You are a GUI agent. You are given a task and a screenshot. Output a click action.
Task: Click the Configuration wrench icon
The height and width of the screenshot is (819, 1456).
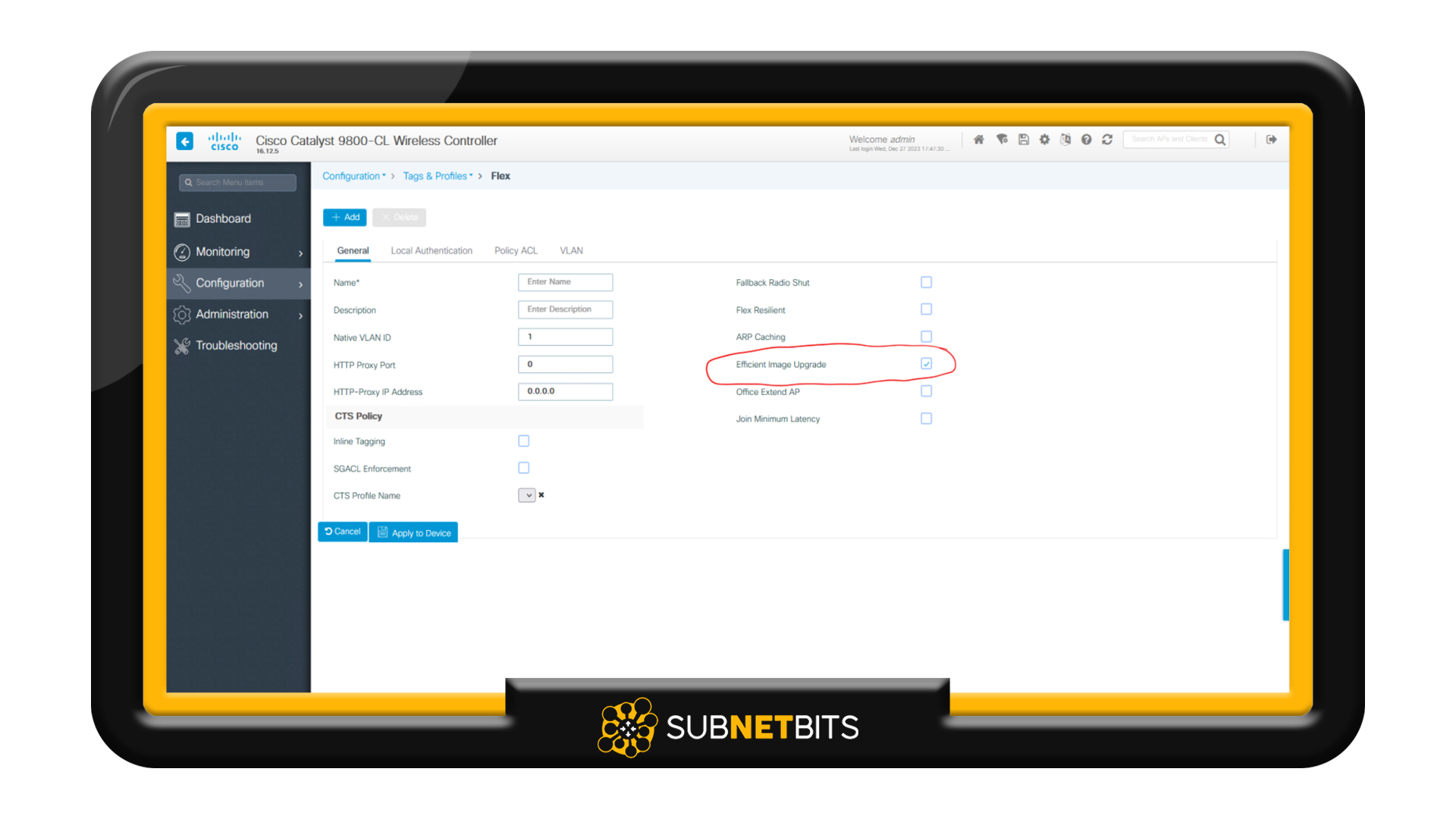click(x=182, y=283)
